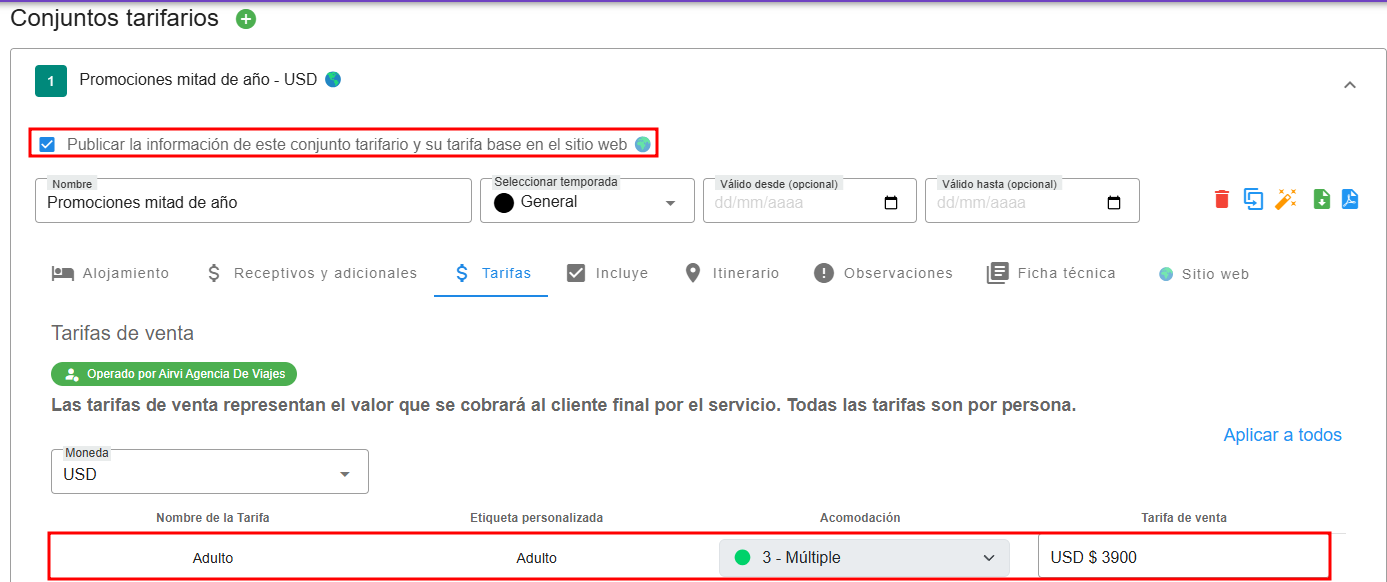Open the Moneda currency dropdown
The image size is (1387, 582).
209,474
